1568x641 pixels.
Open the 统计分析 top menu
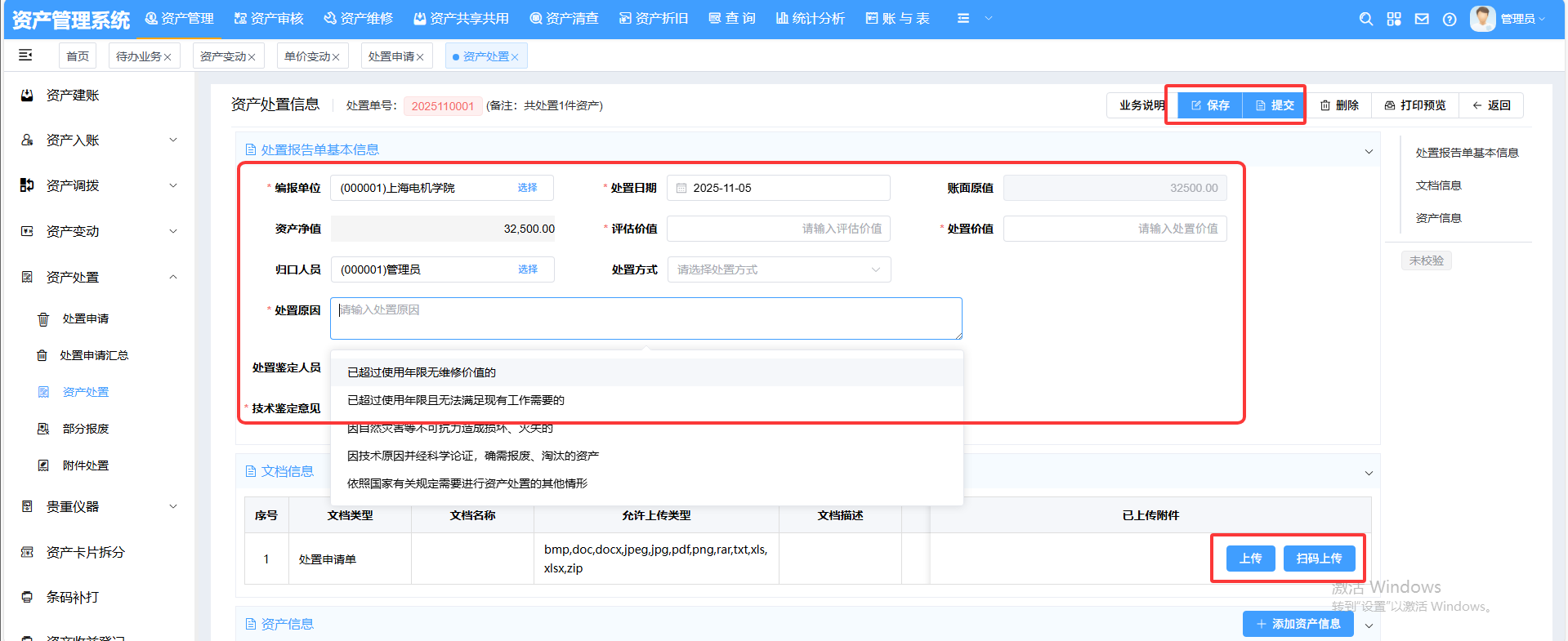coord(810,19)
